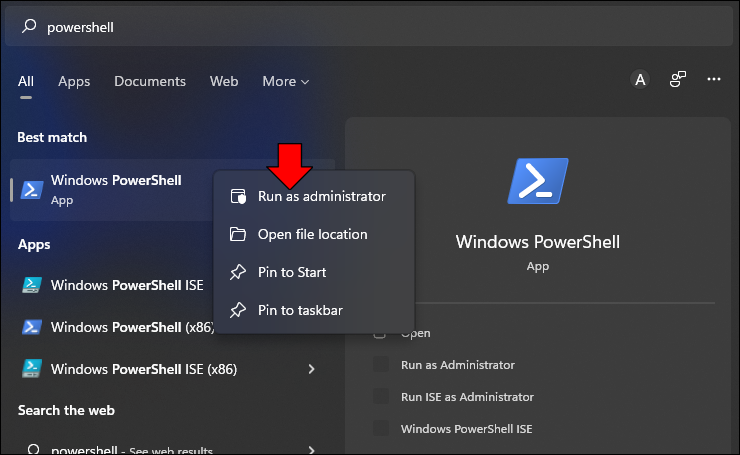740x455 pixels.
Task: Click the Run as administrator shield icon
Action: pos(238,196)
